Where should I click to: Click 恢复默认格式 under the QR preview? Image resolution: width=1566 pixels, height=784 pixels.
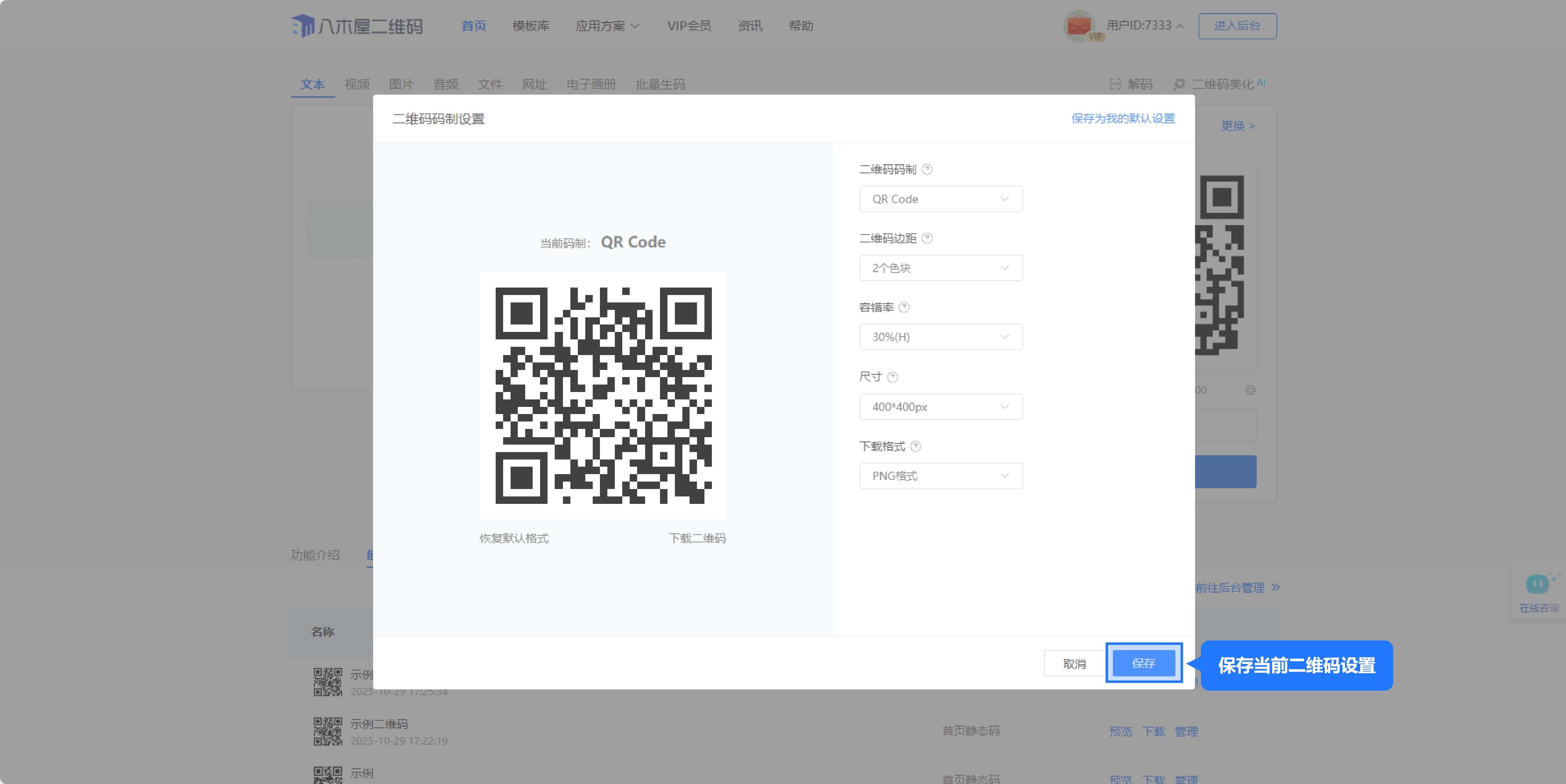click(x=514, y=538)
